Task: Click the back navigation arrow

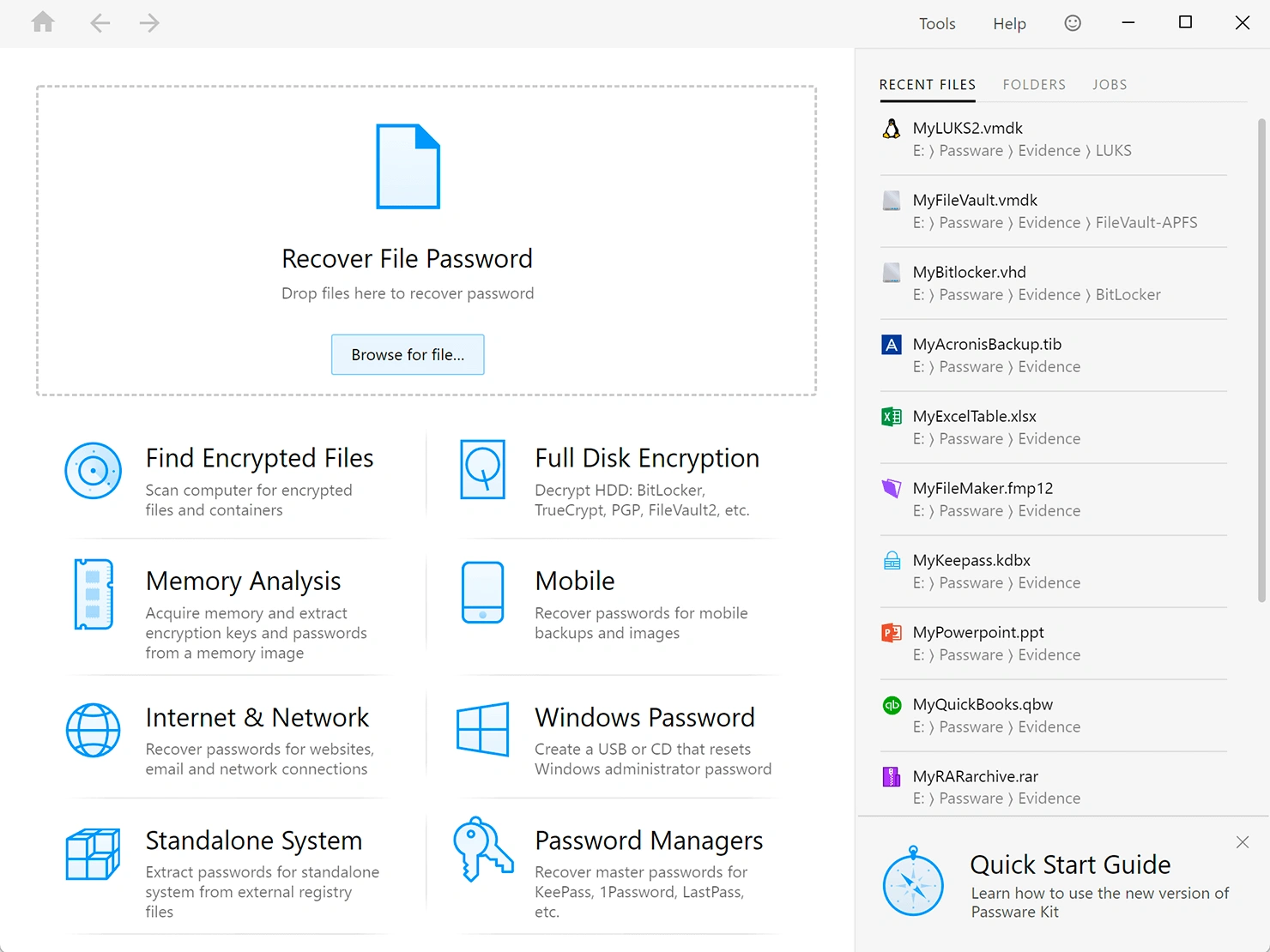Action: (100, 23)
